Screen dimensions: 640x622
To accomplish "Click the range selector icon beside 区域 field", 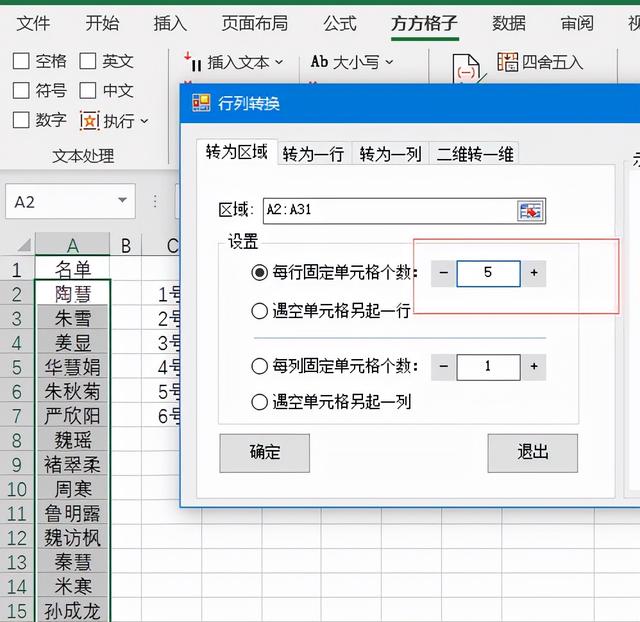I will tap(530, 211).
